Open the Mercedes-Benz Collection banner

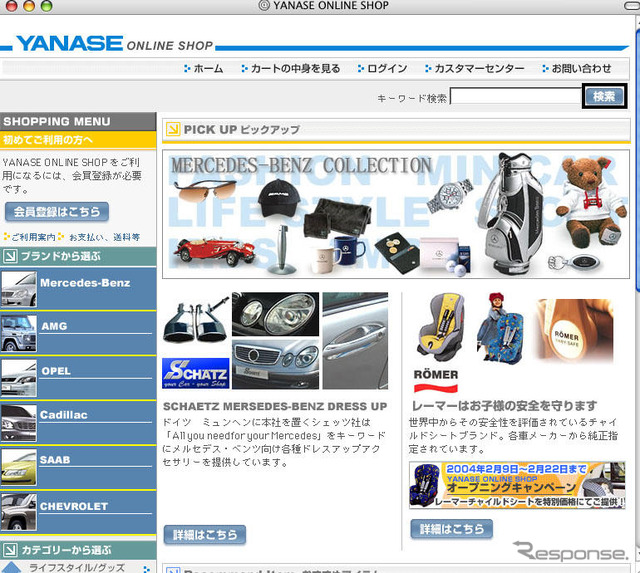396,214
